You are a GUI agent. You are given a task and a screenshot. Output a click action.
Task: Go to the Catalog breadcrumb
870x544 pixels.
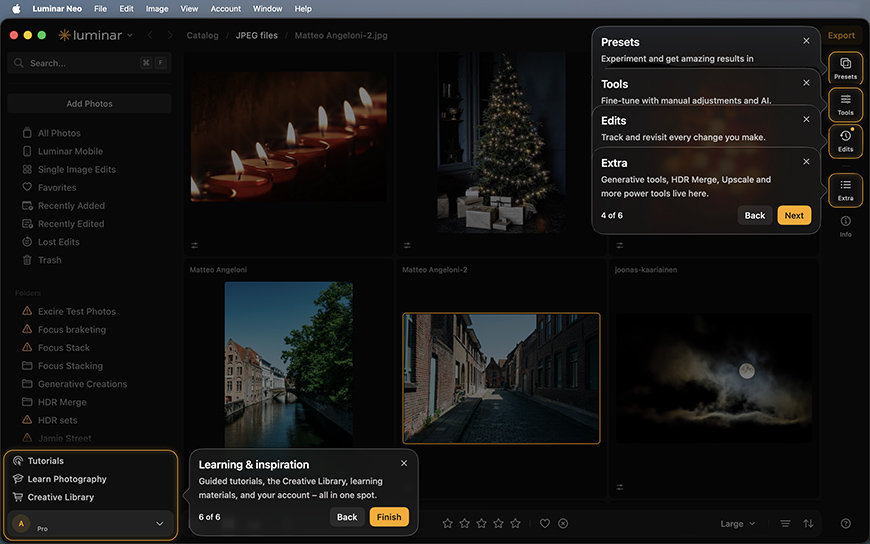tap(203, 35)
